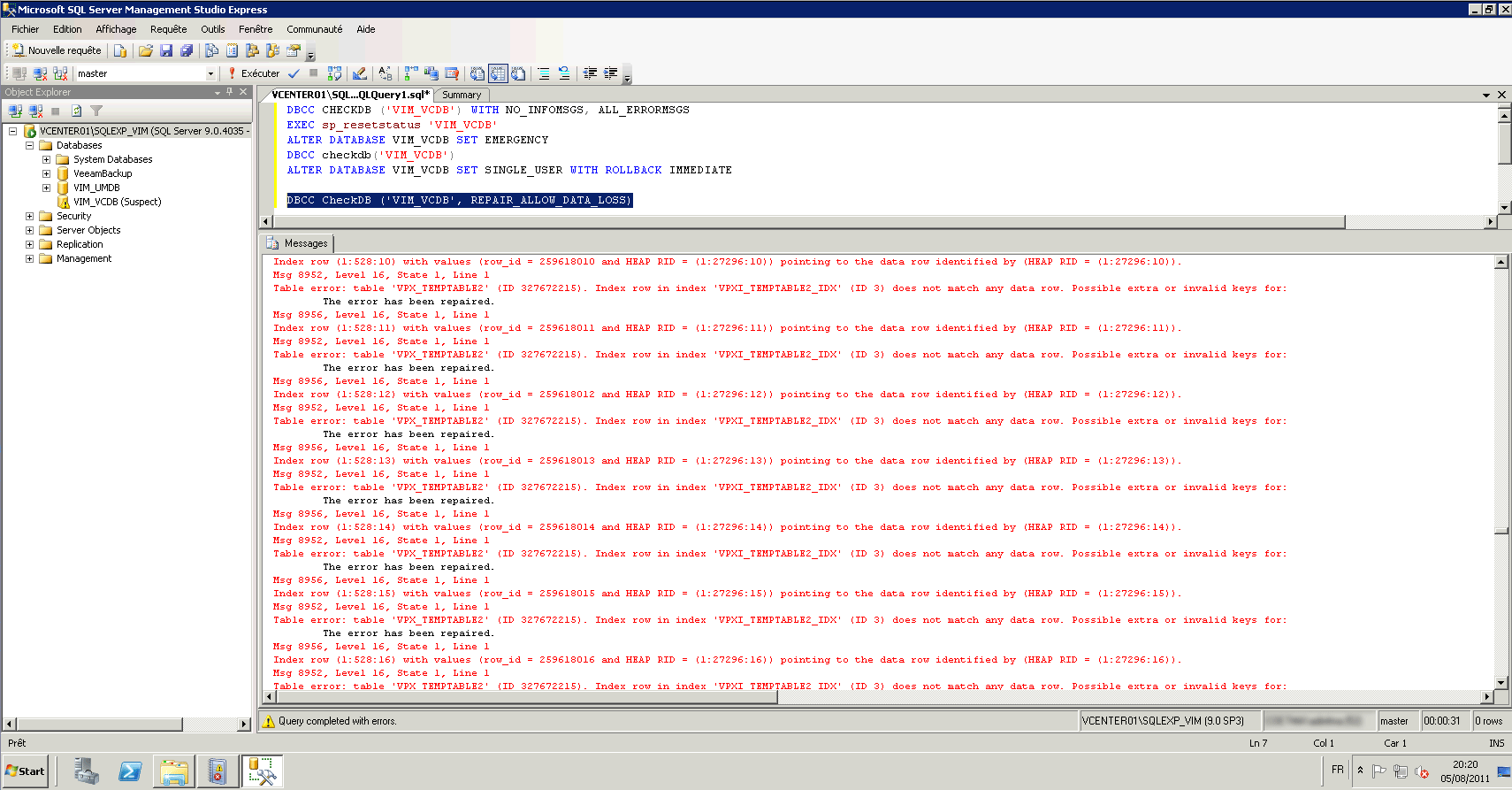Close the Object Explorer panel

coord(243,92)
